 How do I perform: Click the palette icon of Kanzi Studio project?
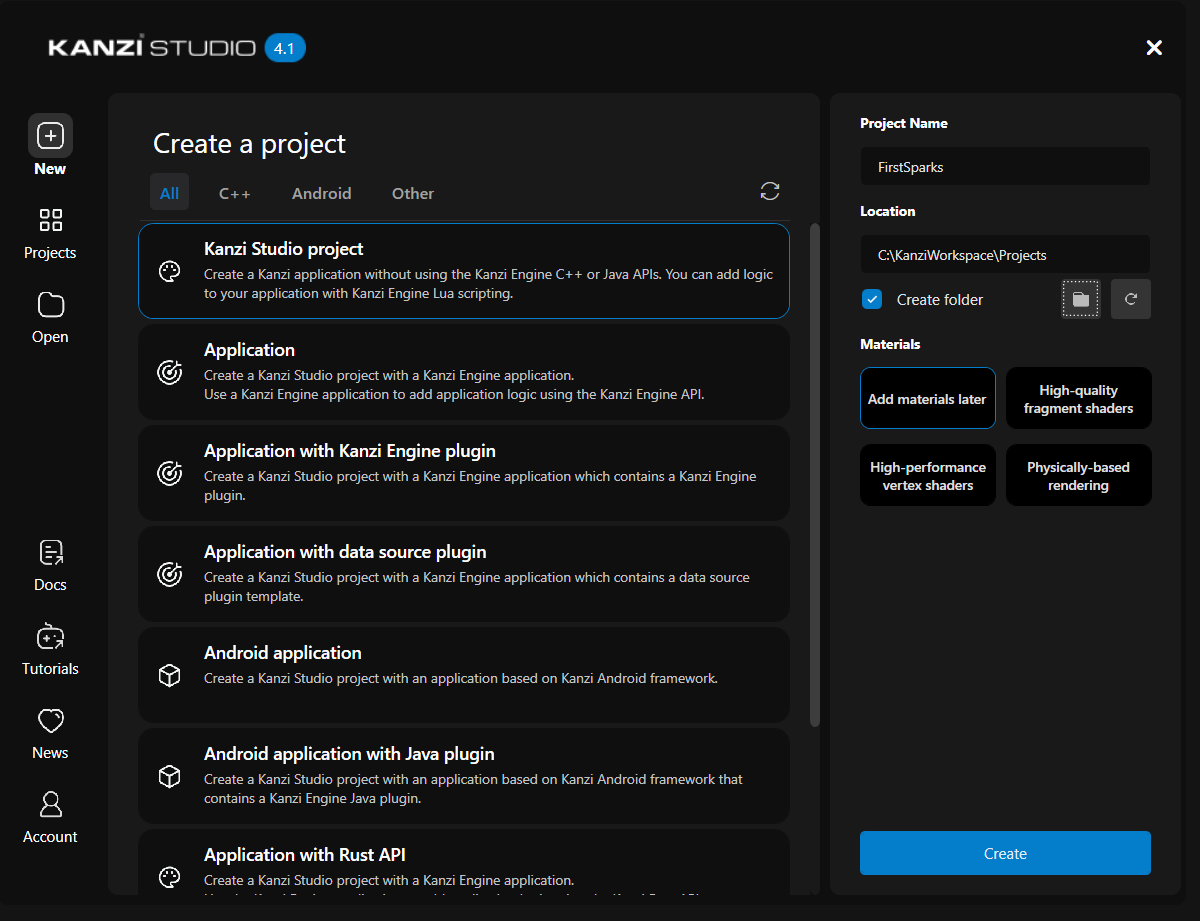pos(170,271)
